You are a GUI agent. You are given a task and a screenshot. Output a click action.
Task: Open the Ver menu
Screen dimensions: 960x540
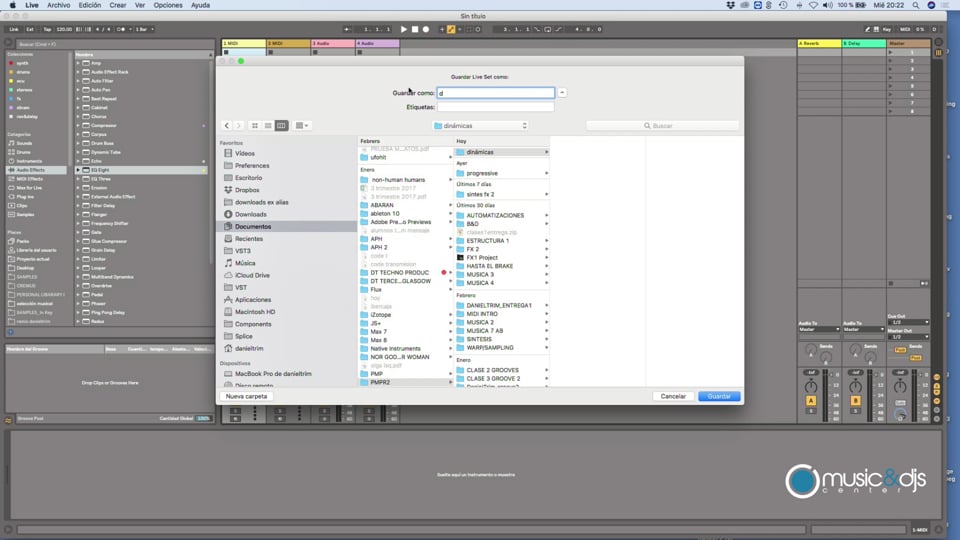click(140, 5)
